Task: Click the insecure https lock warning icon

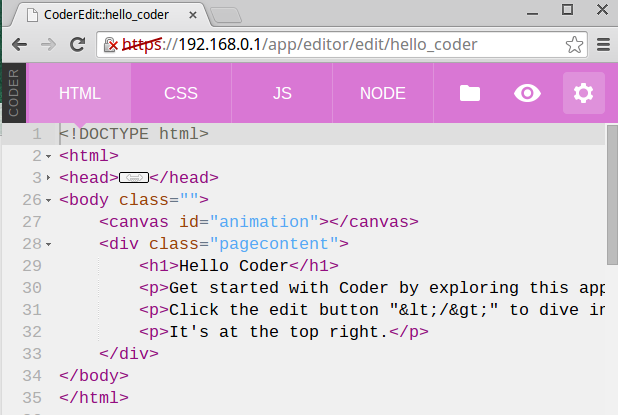Action: pyautogui.click(x=111, y=45)
